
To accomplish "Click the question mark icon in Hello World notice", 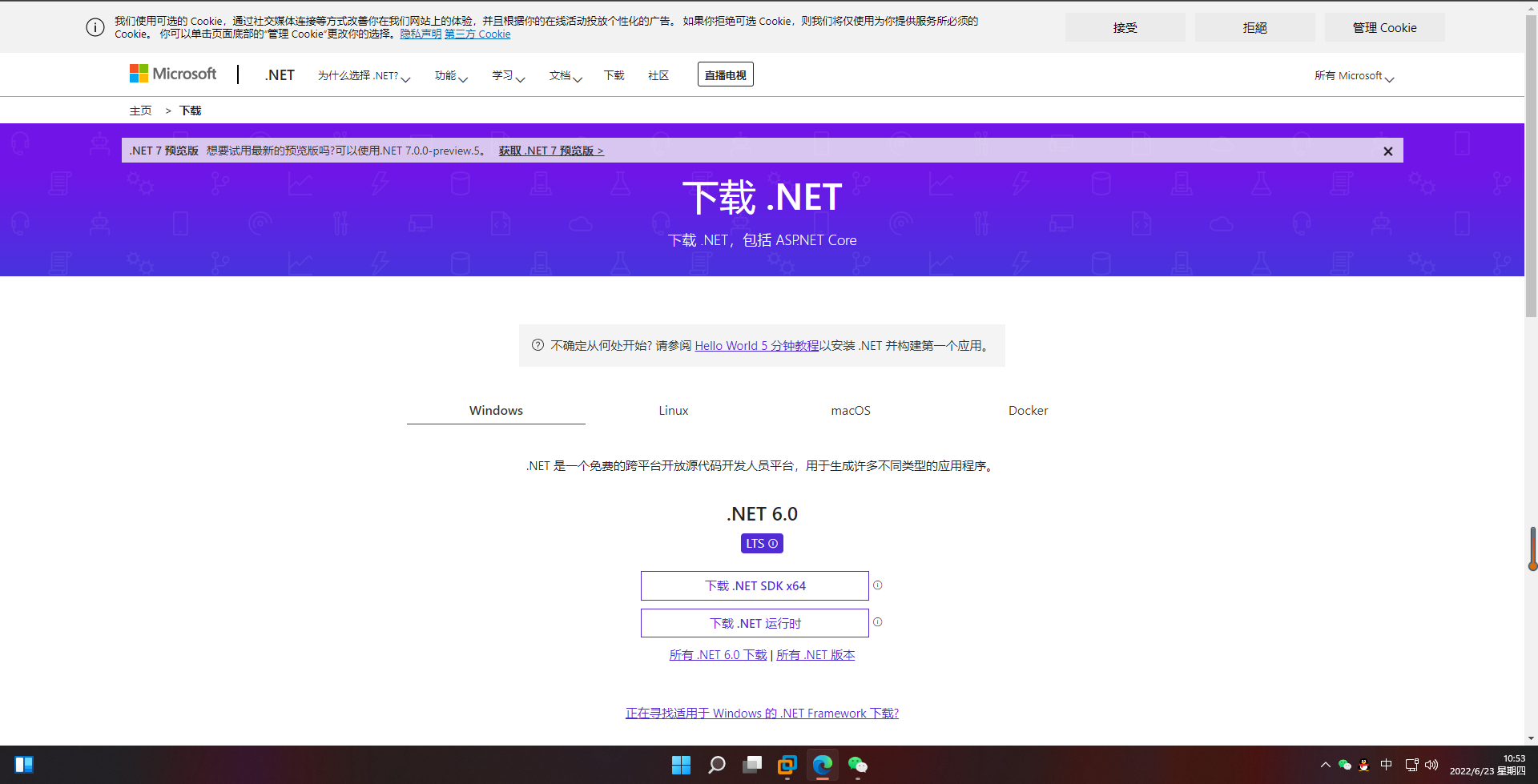I will 537,345.
